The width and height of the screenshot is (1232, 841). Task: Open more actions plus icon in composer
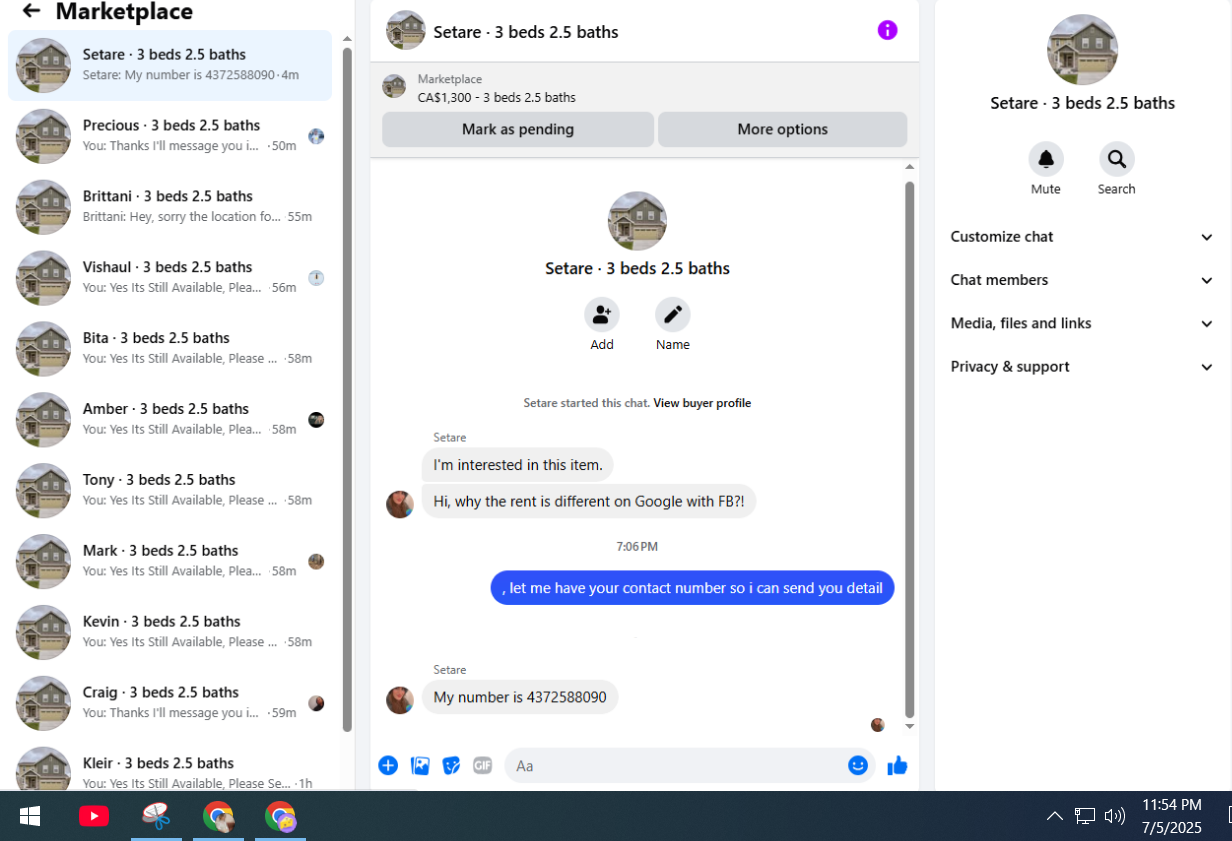pos(388,765)
